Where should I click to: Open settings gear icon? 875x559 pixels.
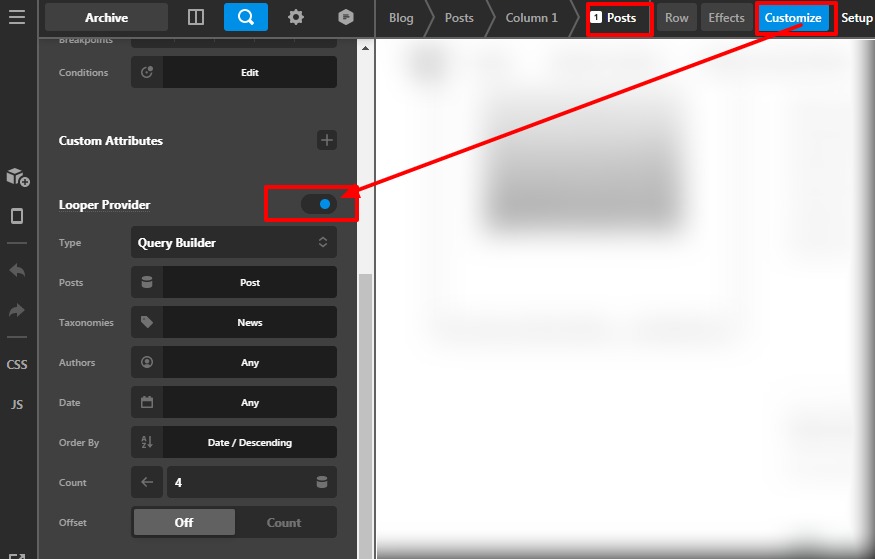click(x=296, y=17)
